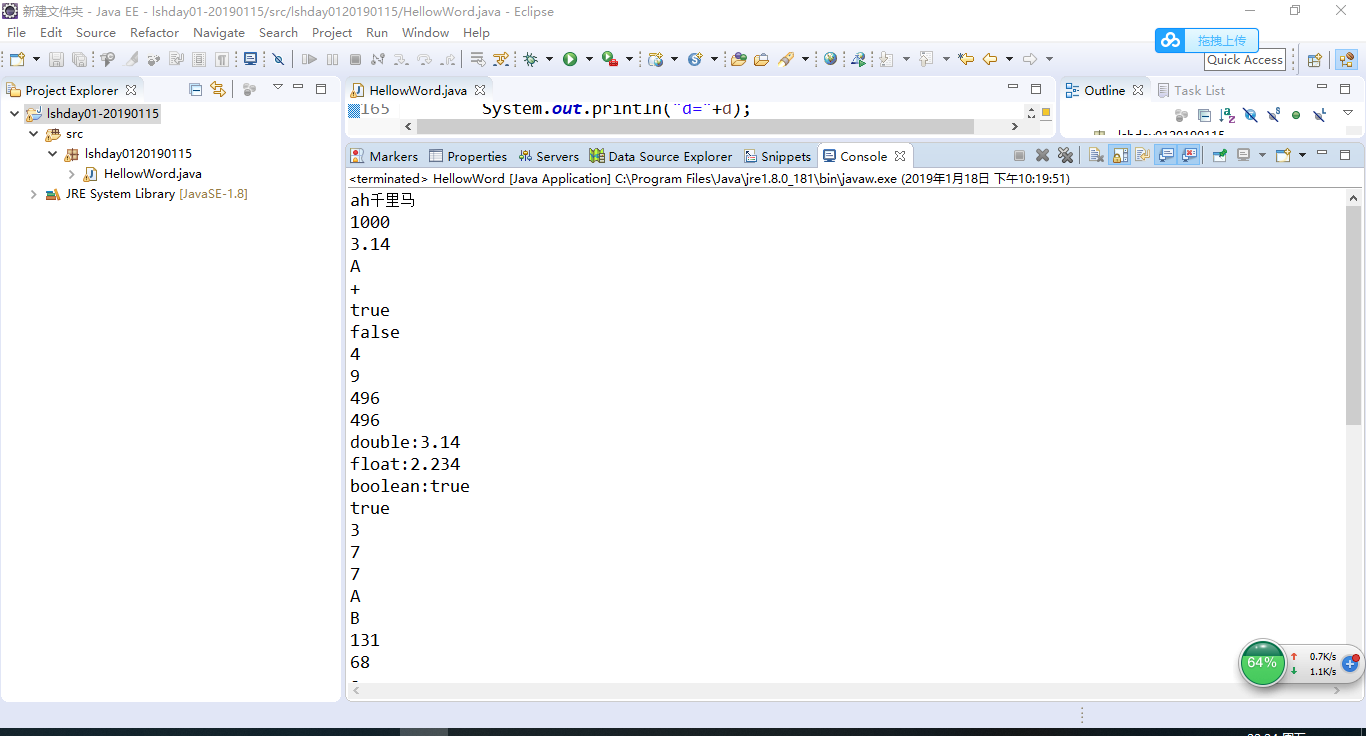Click the Remove All Terminated Launches icon
The height and width of the screenshot is (736, 1366).
[1065, 156]
